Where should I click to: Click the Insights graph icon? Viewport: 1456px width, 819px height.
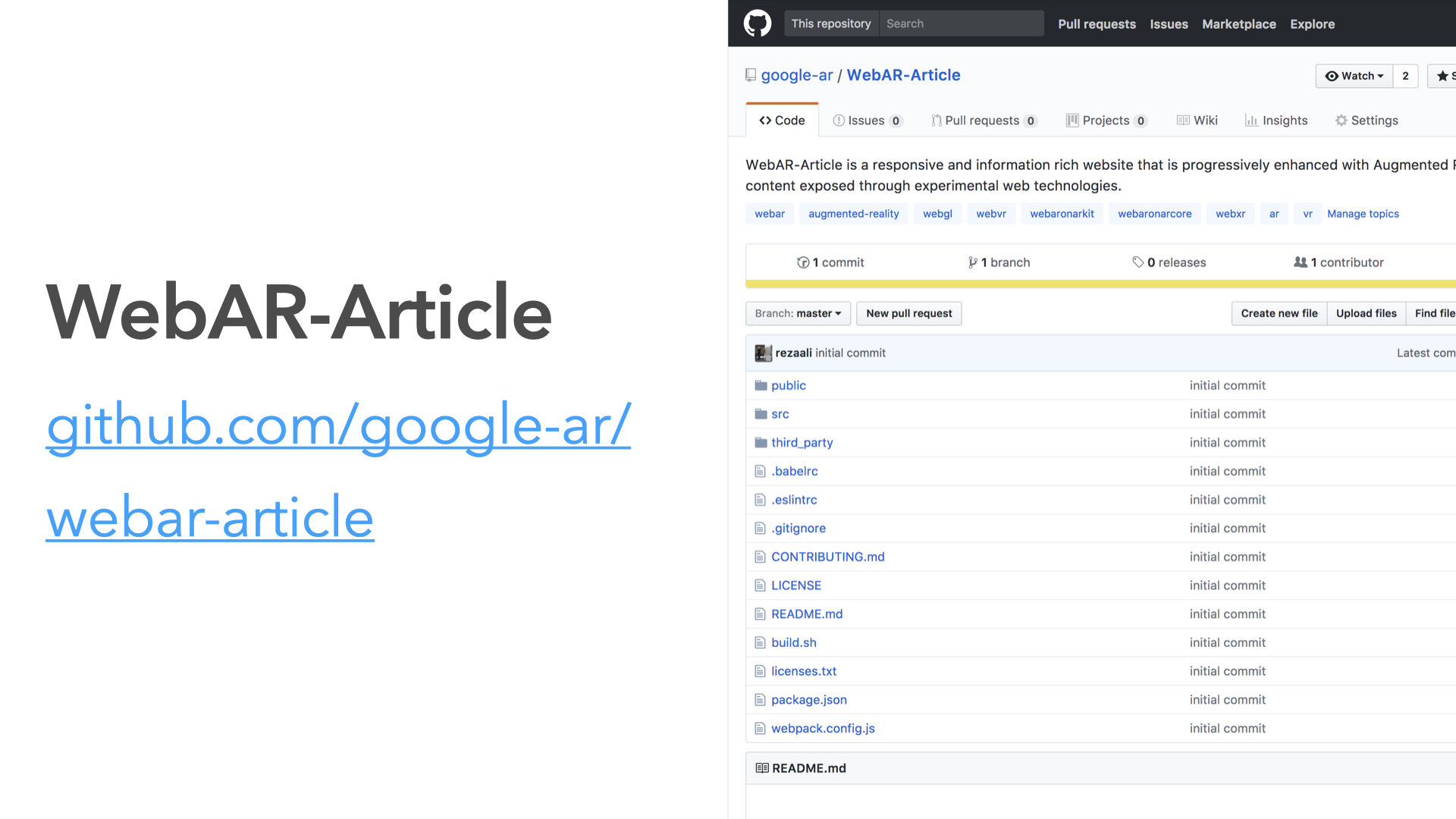pyautogui.click(x=1251, y=121)
